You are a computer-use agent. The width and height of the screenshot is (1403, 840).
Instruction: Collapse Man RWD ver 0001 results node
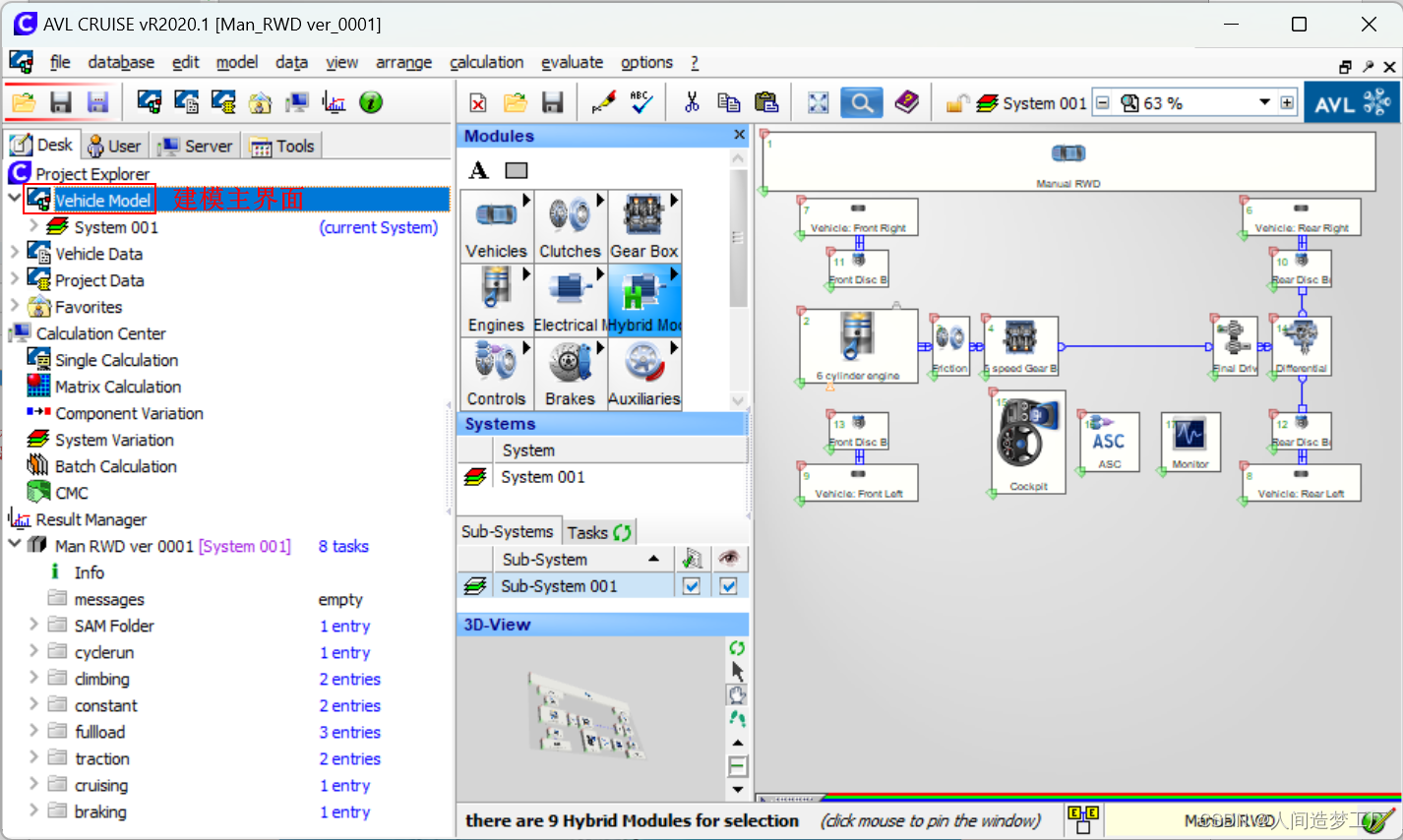click(x=15, y=545)
